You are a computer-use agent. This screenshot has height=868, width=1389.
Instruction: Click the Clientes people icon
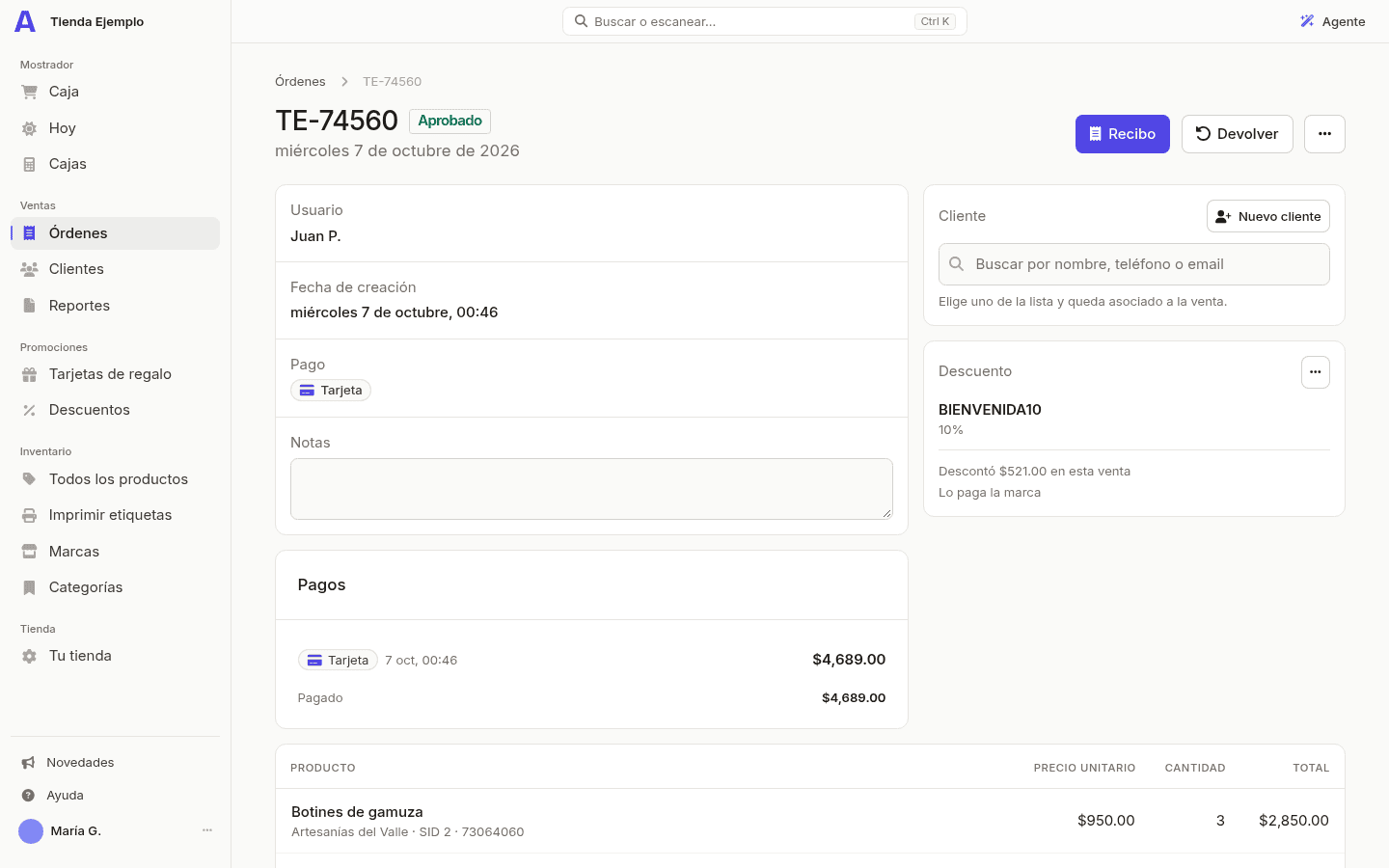[x=29, y=269]
